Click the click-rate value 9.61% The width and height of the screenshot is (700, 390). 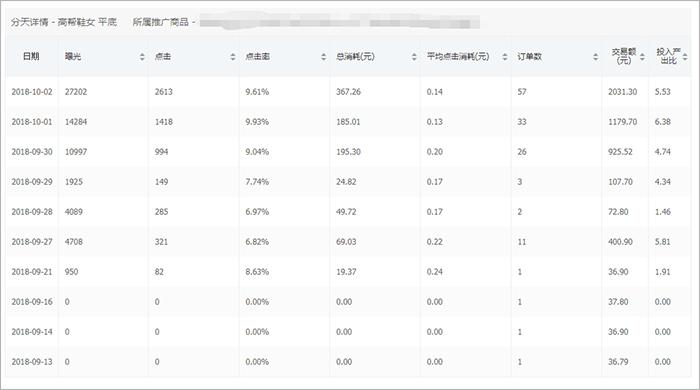click(257, 92)
